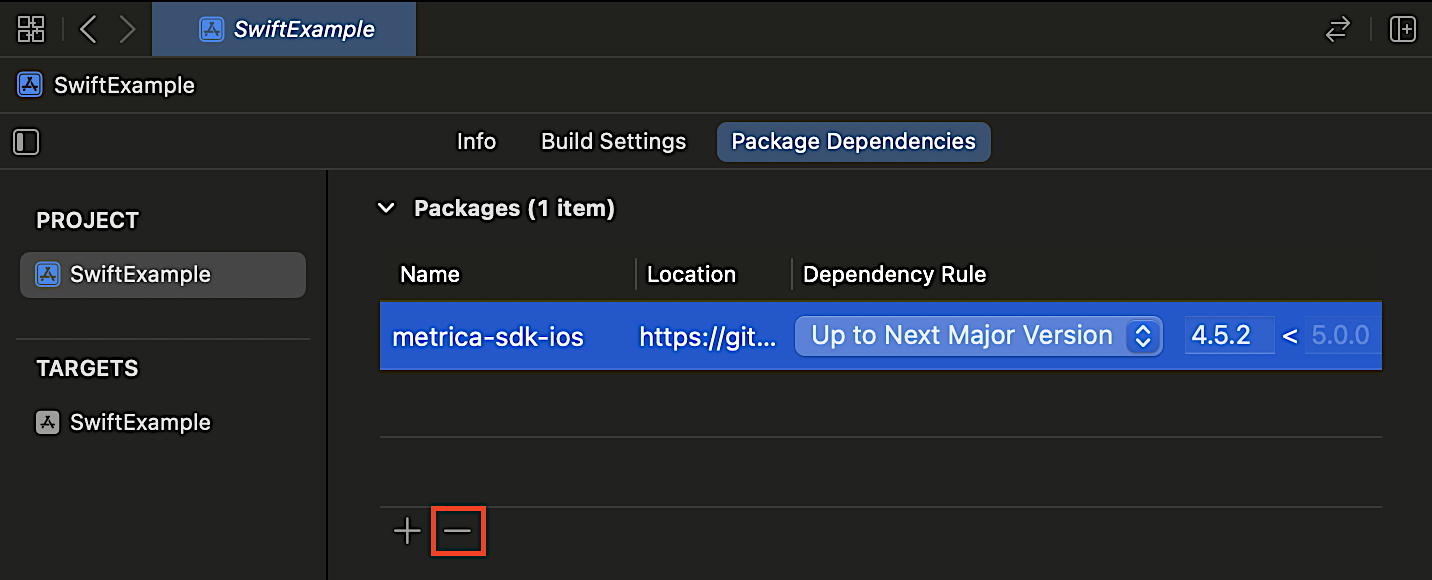Select SwiftExample under TARGETS
Screen dimensions: 1432x580
click(140, 423)
